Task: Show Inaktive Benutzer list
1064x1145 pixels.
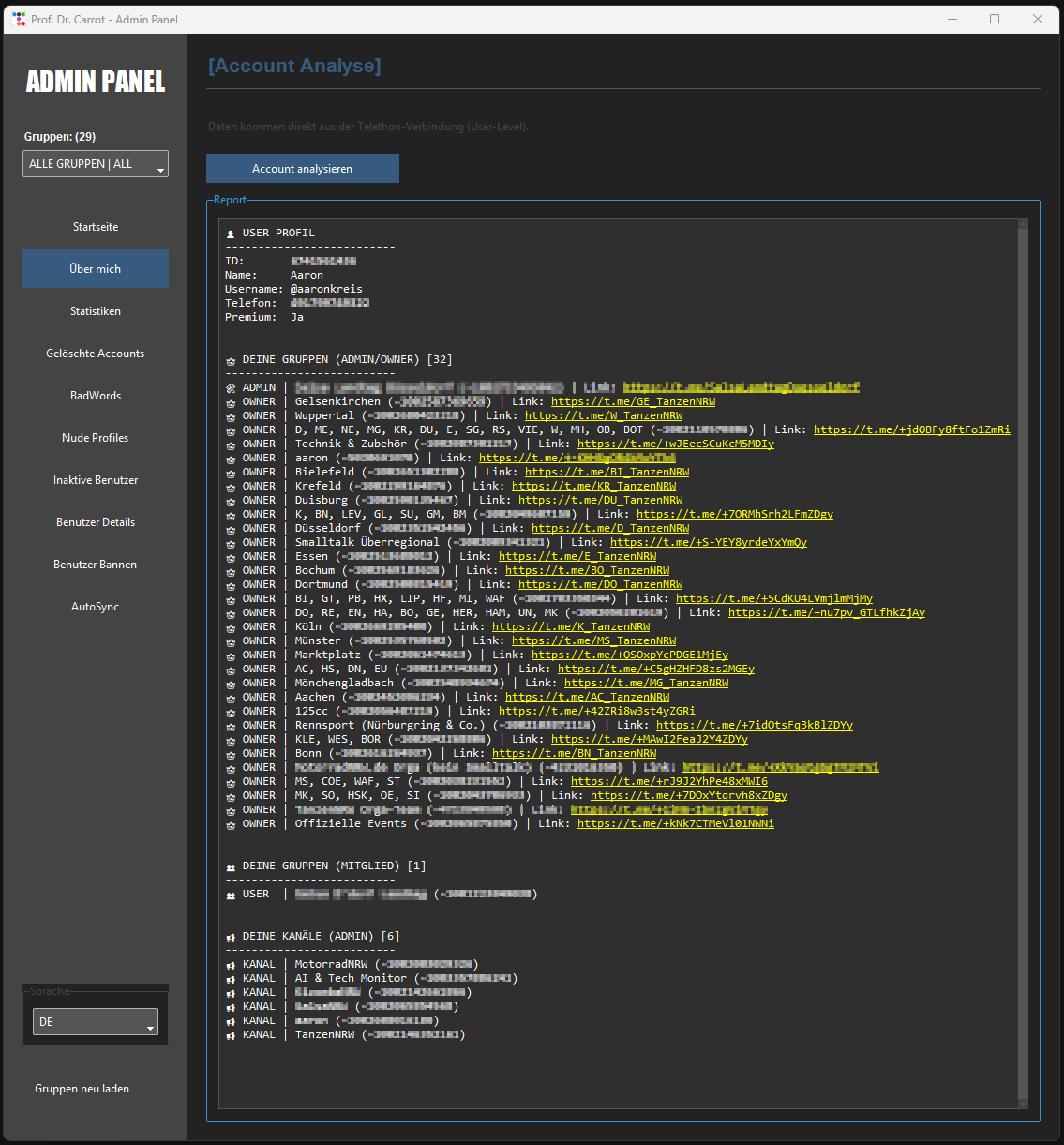Action: click(96, 480)
